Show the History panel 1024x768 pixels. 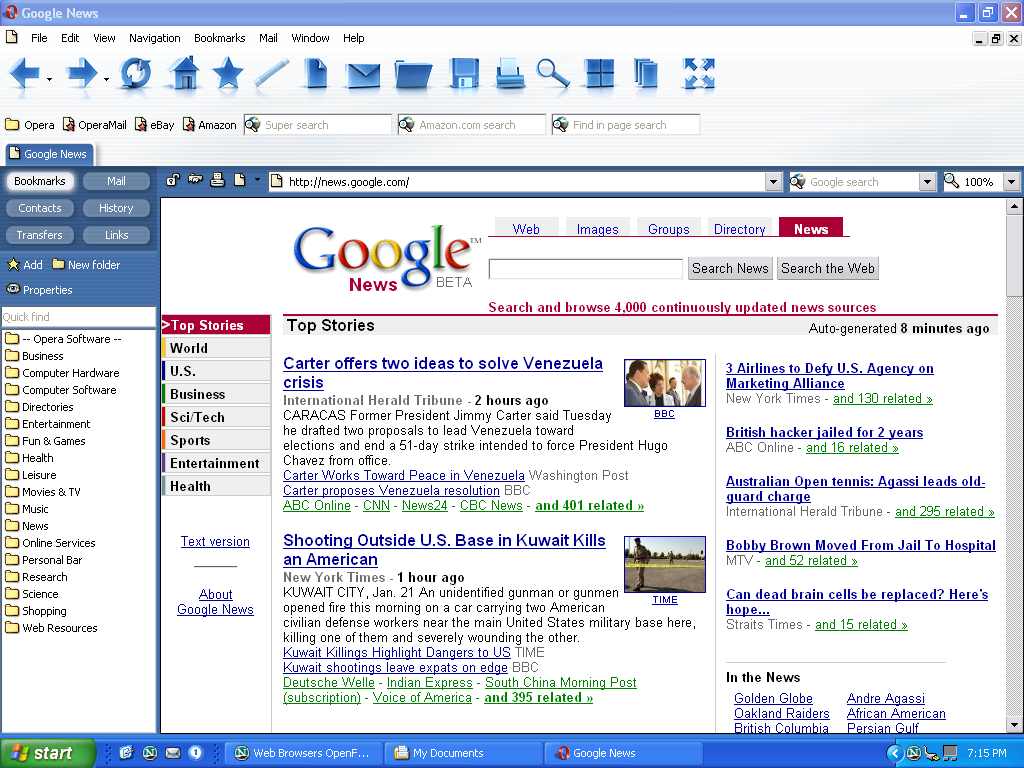[116, 208]
